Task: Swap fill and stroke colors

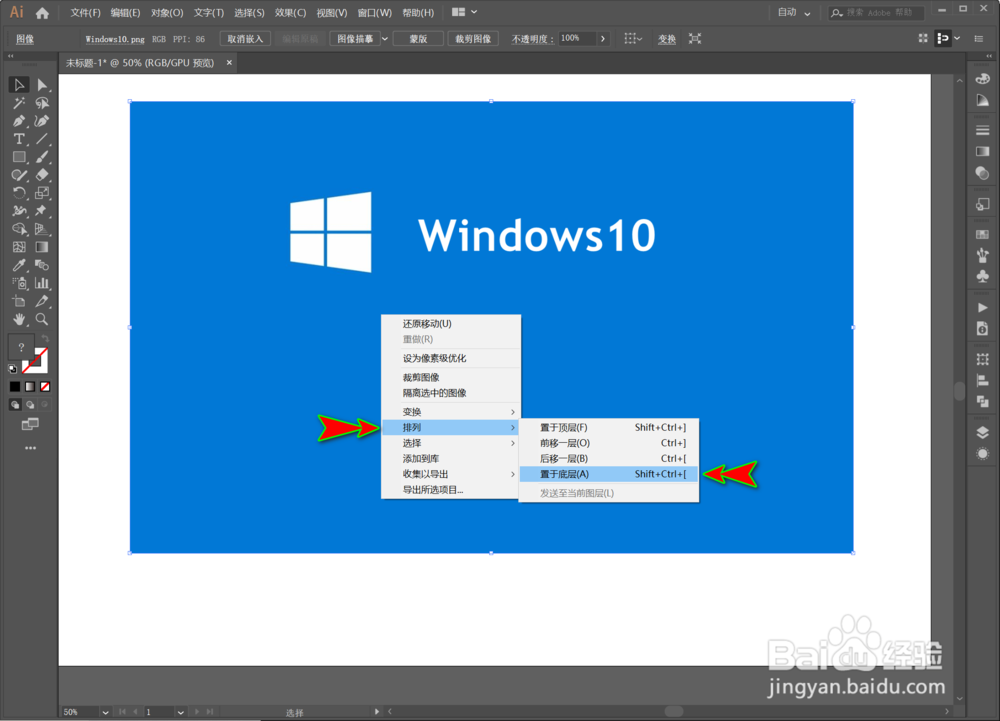Action: (45, 339)
